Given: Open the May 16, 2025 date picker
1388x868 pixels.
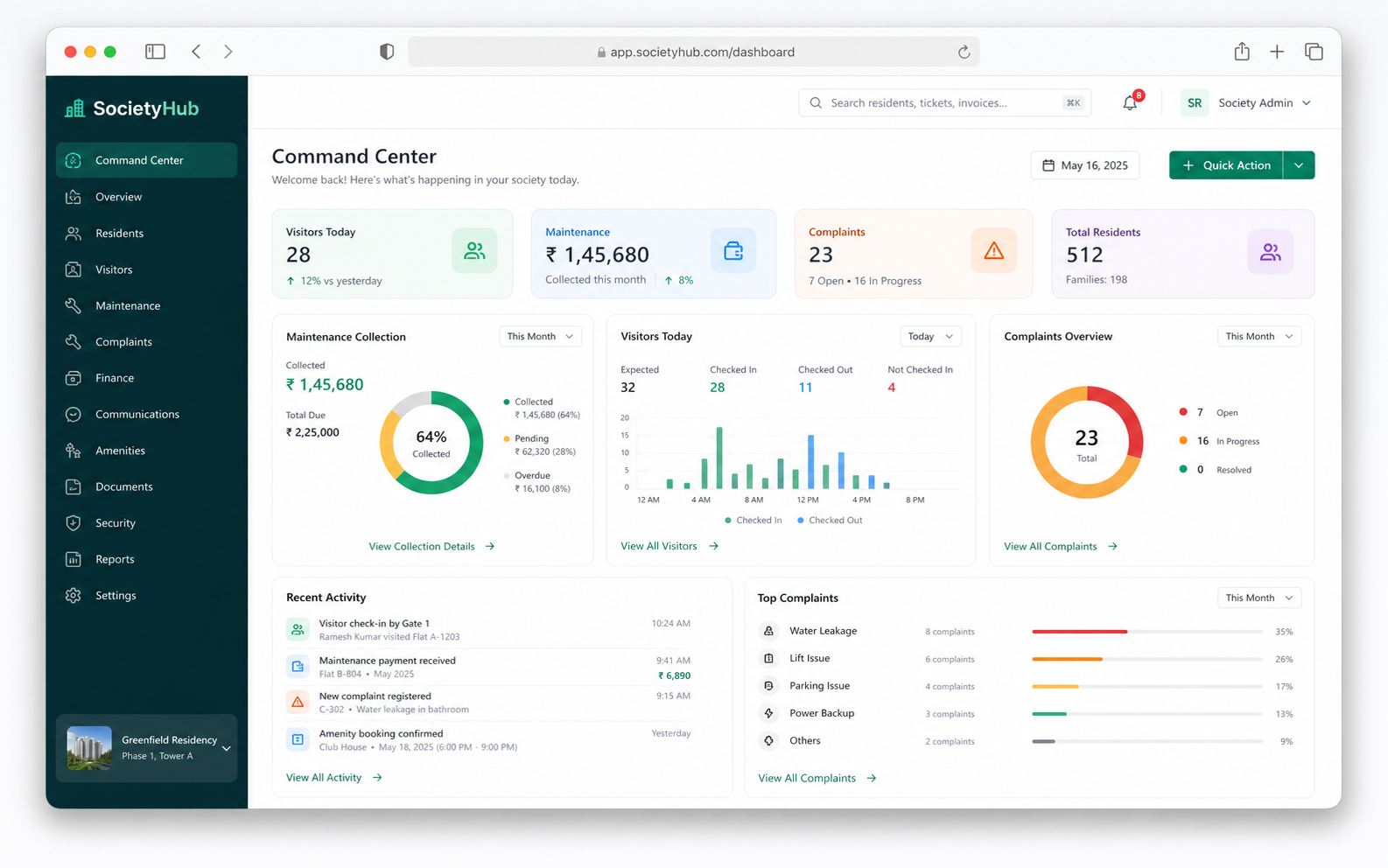Looking at the screenshot, I should (x=1084, y=165).
